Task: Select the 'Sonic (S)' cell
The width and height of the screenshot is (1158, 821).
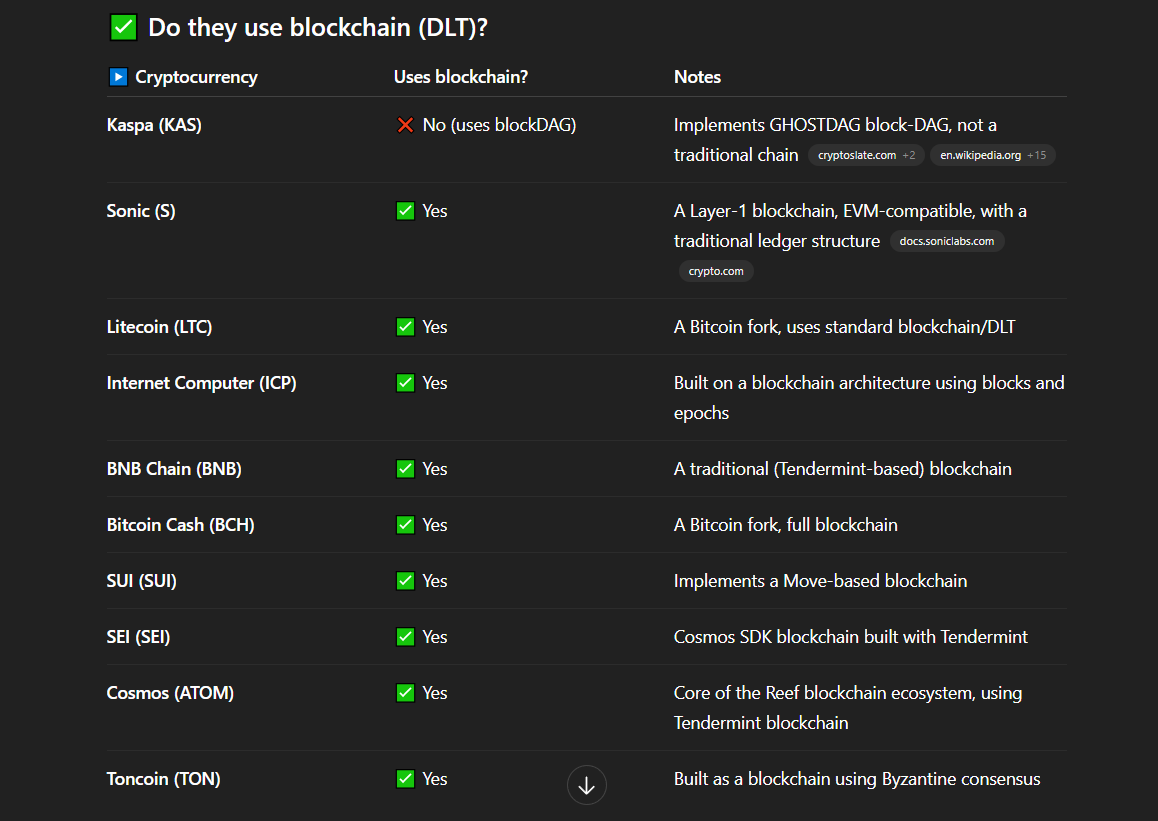Action: pos(141,211)
